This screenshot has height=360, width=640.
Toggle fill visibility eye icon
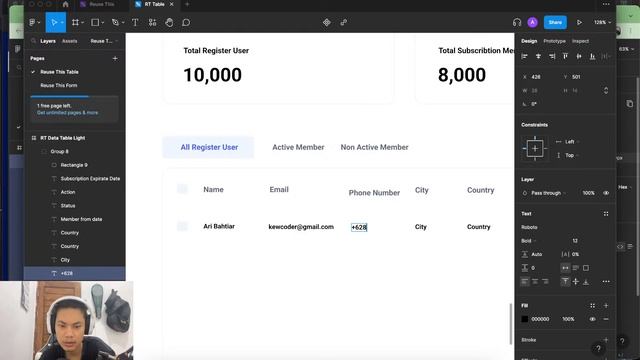point(592,319)
